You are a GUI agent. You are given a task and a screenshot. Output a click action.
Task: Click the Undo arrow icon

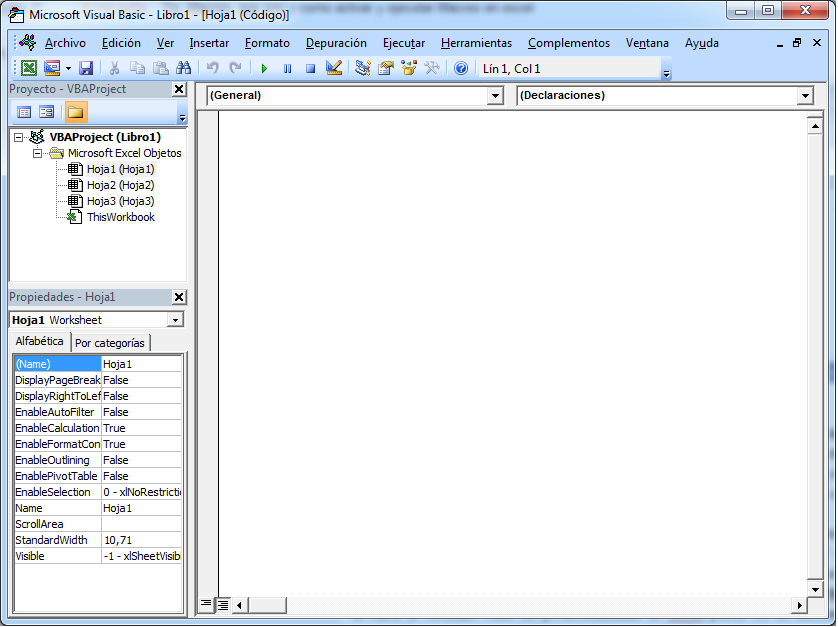(x=213, y=68)
